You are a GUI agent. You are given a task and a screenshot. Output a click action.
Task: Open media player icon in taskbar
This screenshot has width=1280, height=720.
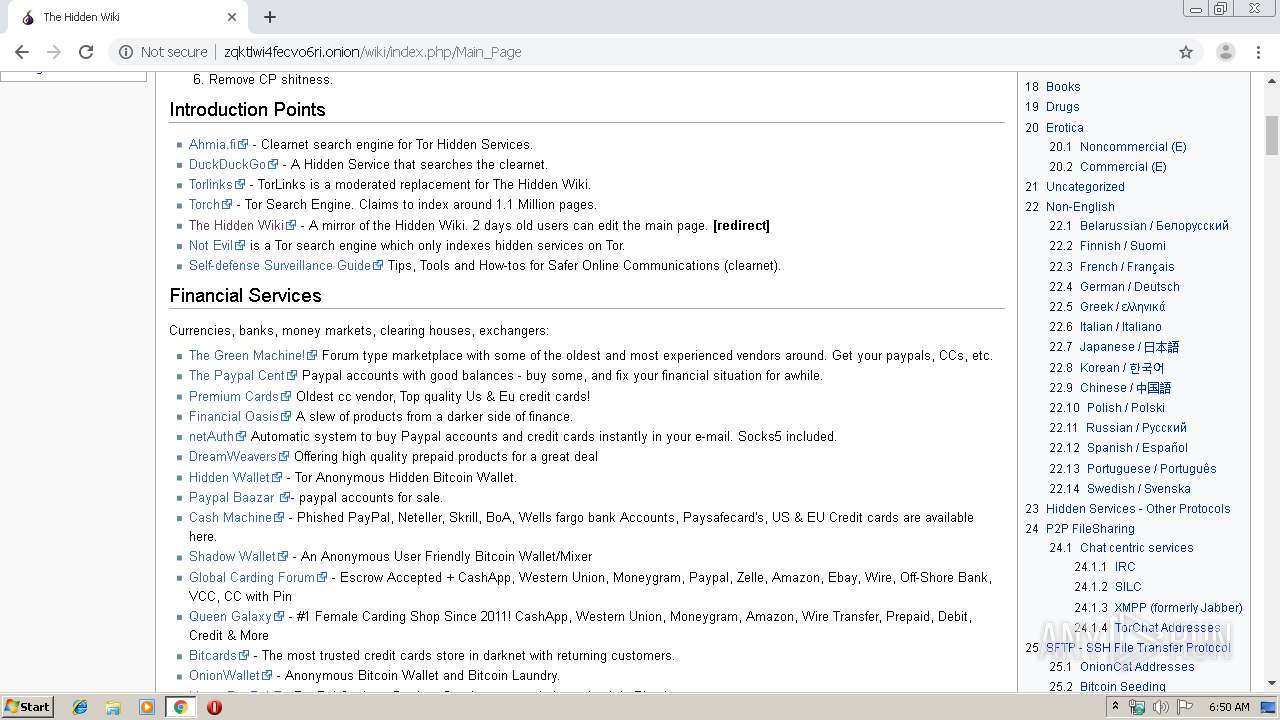[x=147, y=707]
